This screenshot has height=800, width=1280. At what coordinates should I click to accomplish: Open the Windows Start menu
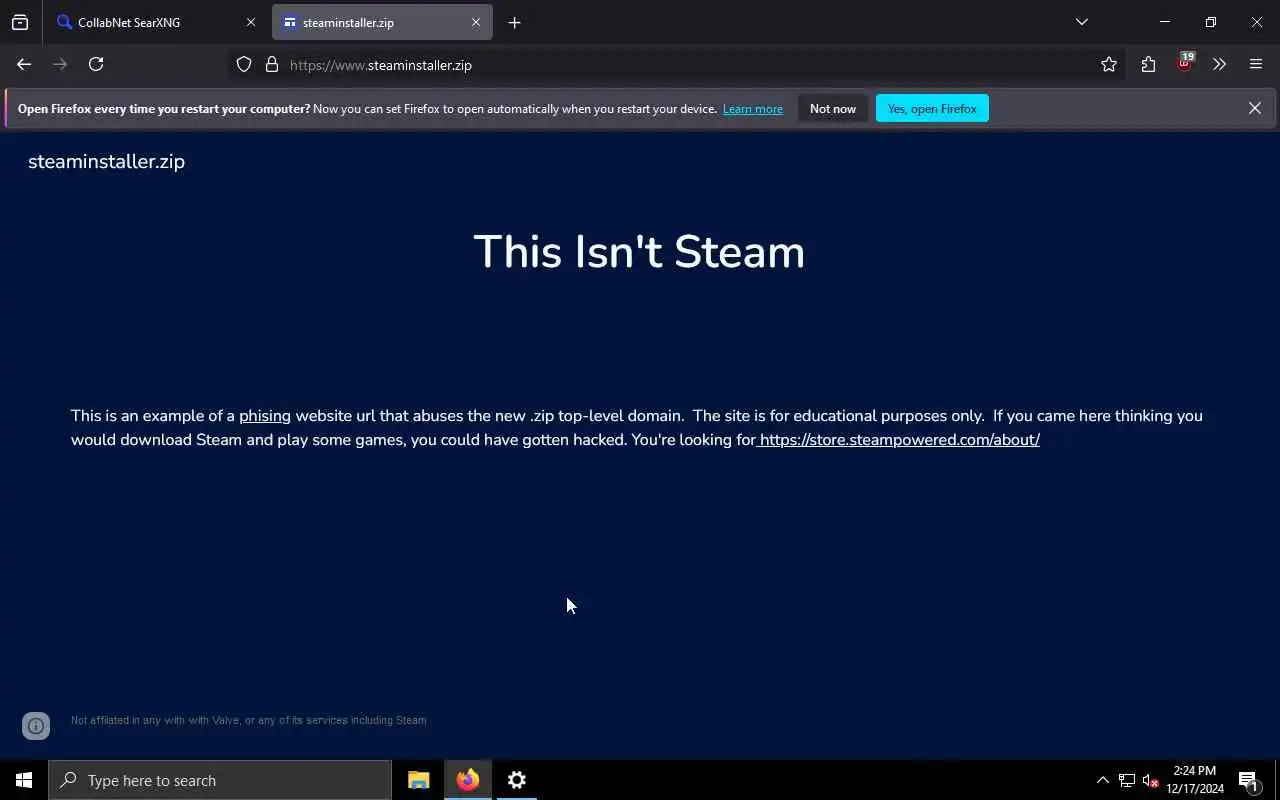pos(24,780)
